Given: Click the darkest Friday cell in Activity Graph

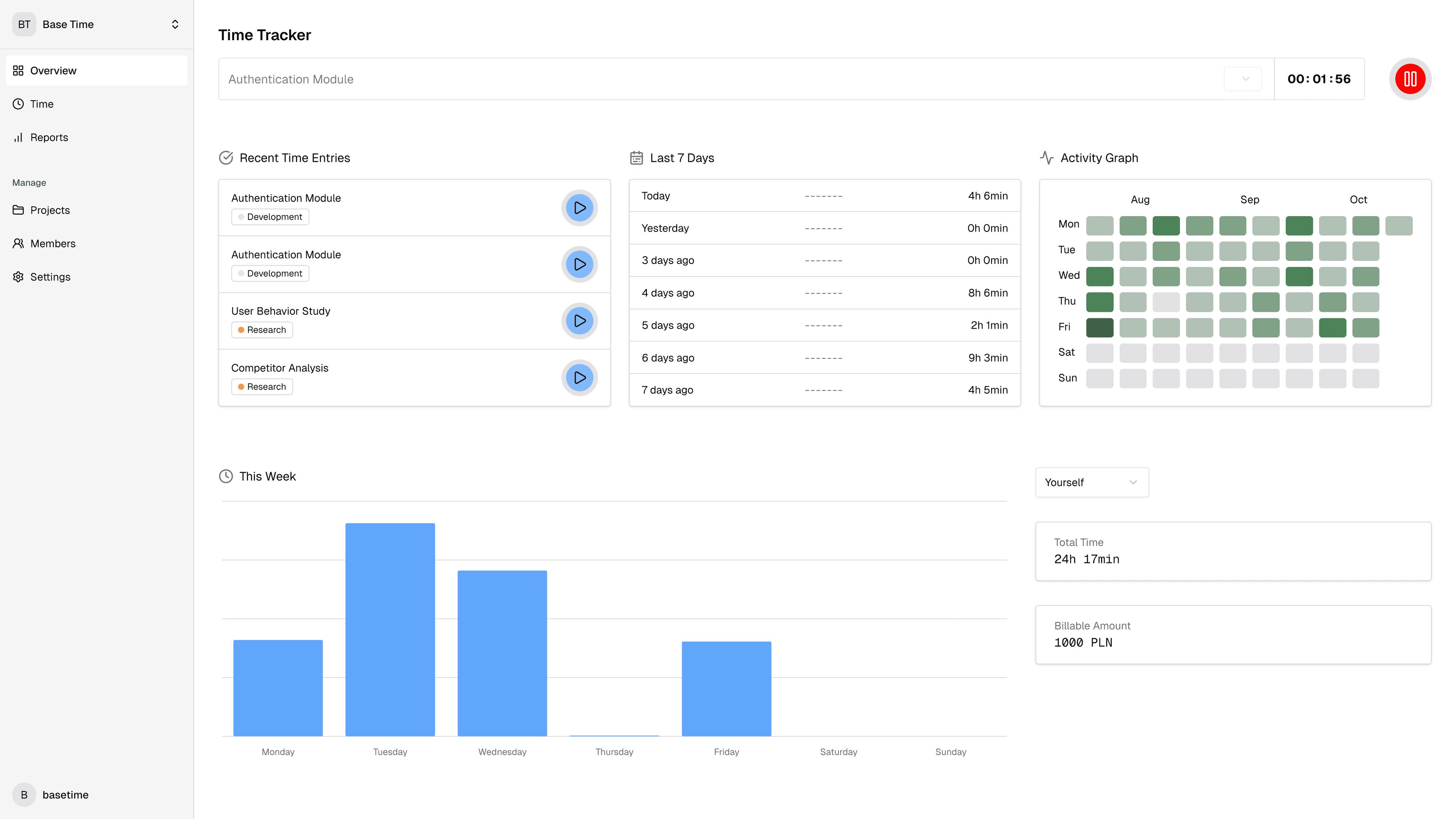Looking at the screenshot, I should [1099, 327].
